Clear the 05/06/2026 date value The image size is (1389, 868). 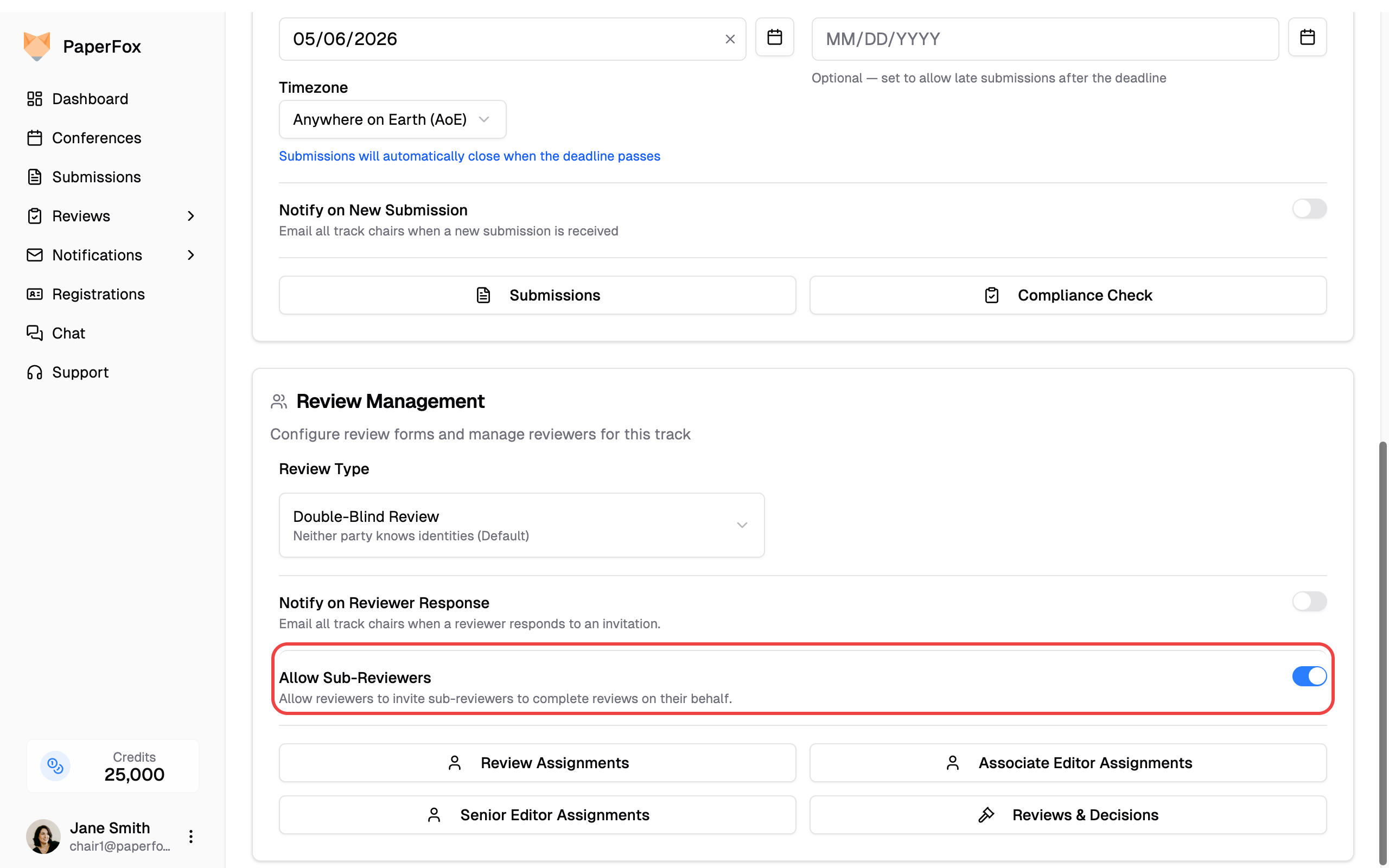(x=730, y=39)
